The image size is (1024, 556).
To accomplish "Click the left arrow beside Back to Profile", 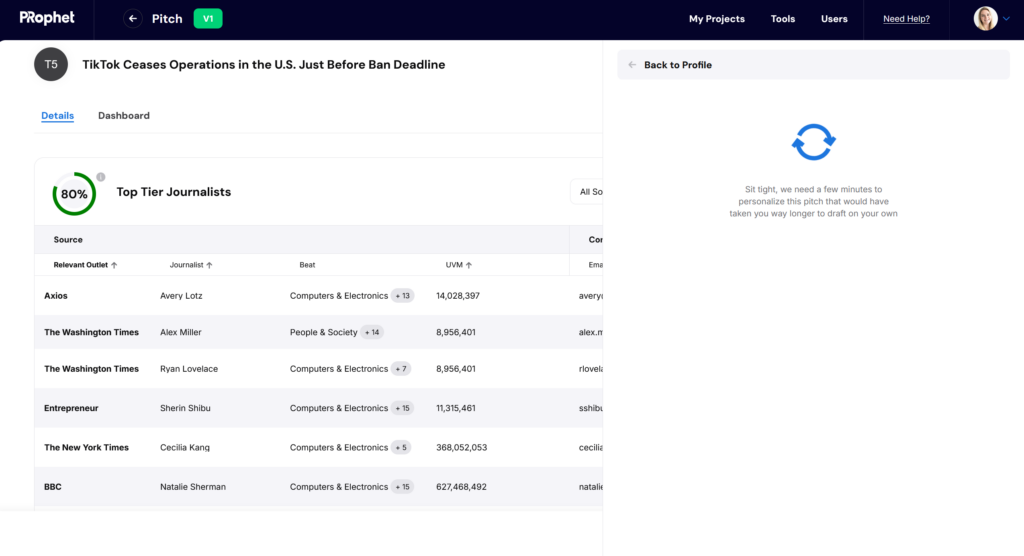I will click(x=632, y=65).
